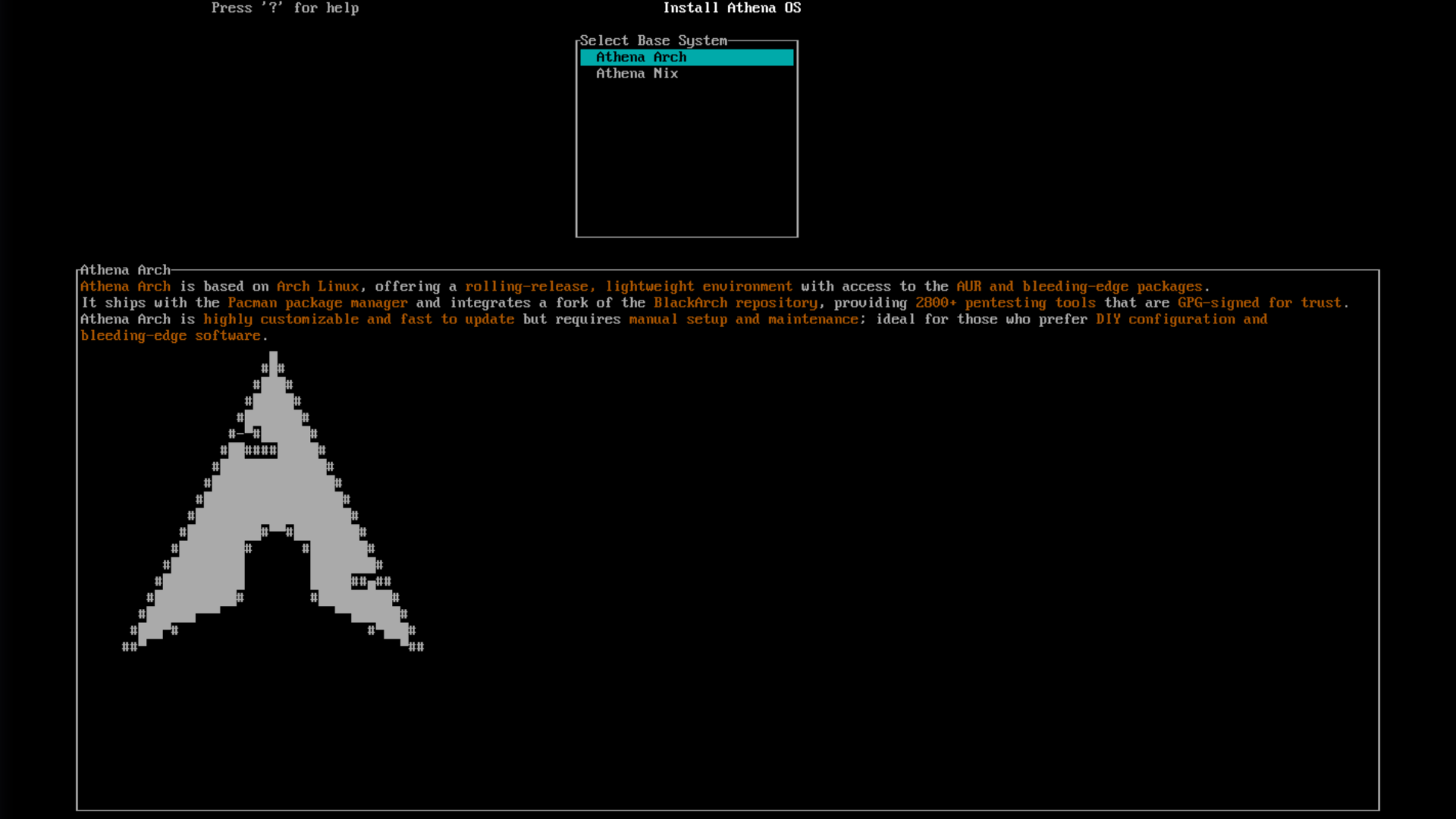
Task: Click the highlighted Arch Linux text
Action: tap(317, 286)
